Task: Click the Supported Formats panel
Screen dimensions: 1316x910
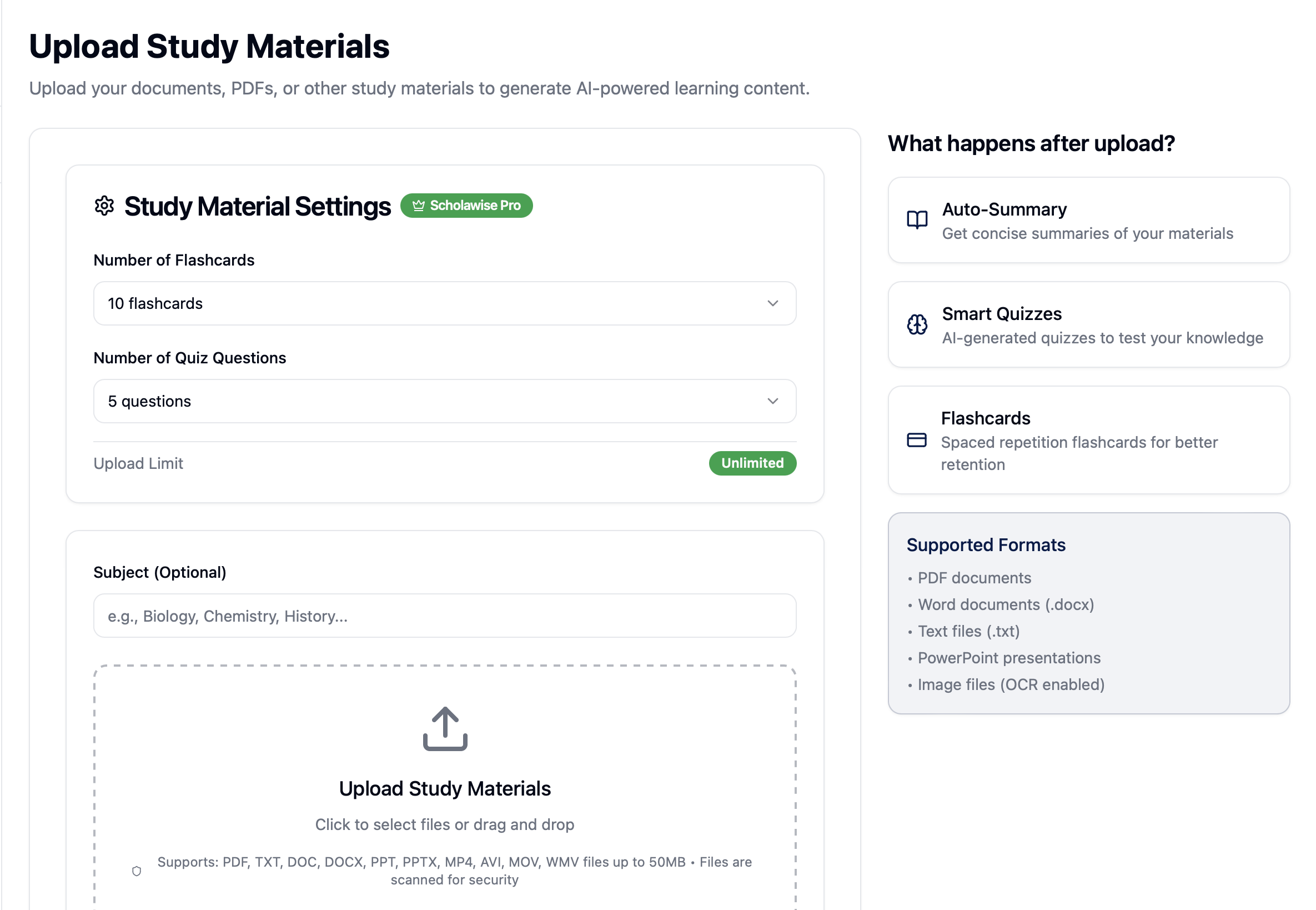Action: pyautogui.click(x=1088, y=614)
